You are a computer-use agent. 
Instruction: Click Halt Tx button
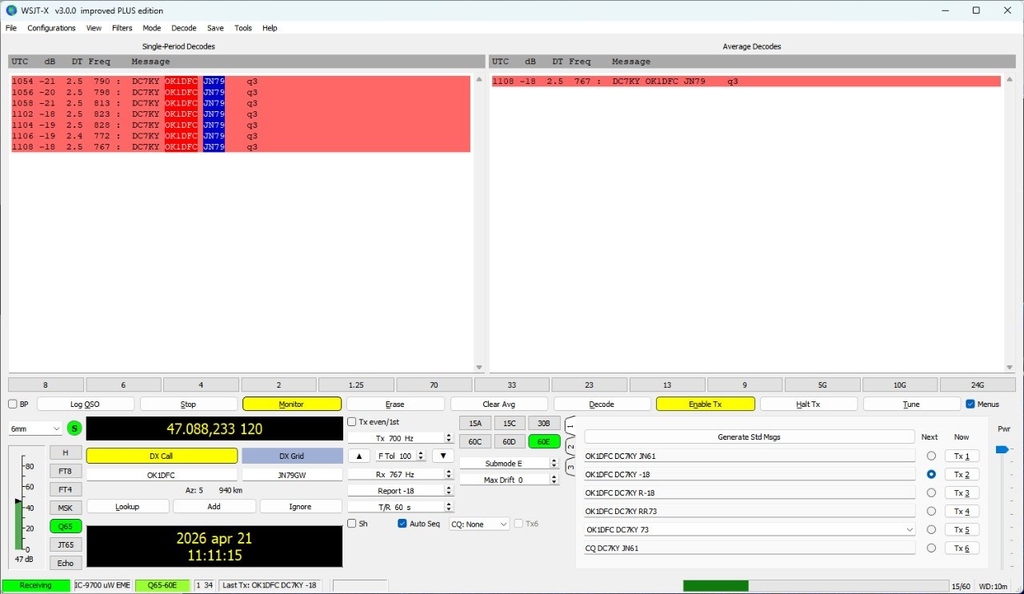tap(808, 404)
